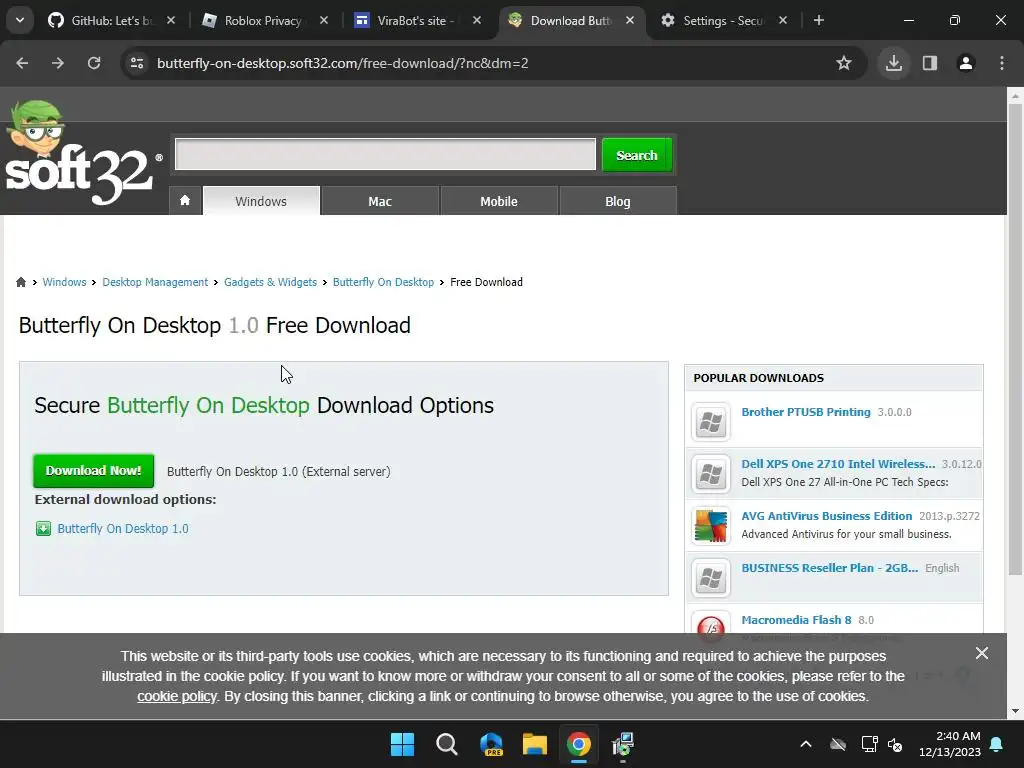Close the Roblox Privacy tab

(x=324, y=20)
